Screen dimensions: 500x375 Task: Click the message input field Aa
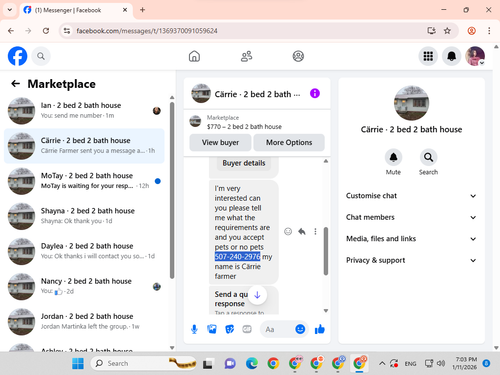(277, 329)
